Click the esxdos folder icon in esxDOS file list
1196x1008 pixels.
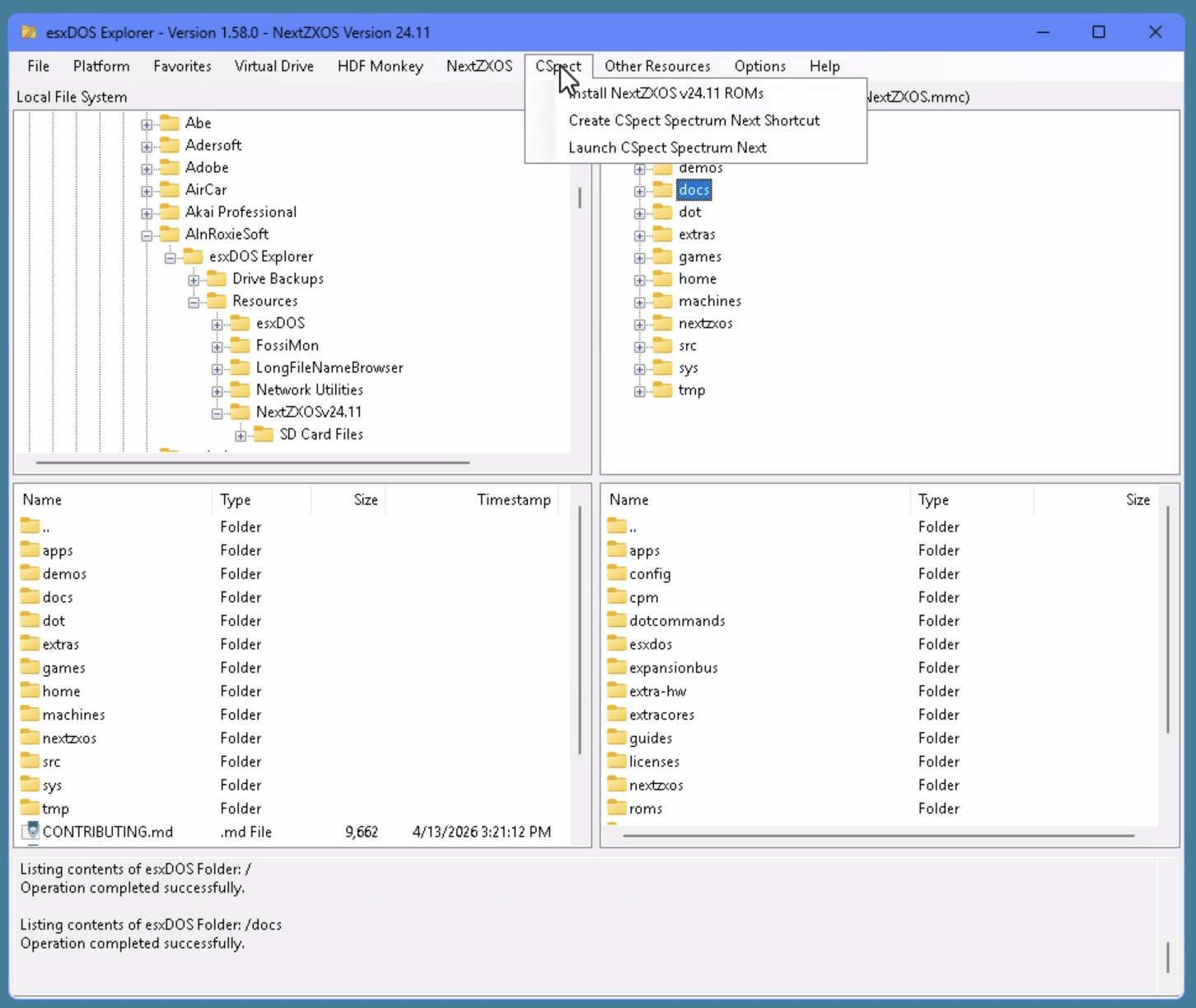(x=617, y=644)
